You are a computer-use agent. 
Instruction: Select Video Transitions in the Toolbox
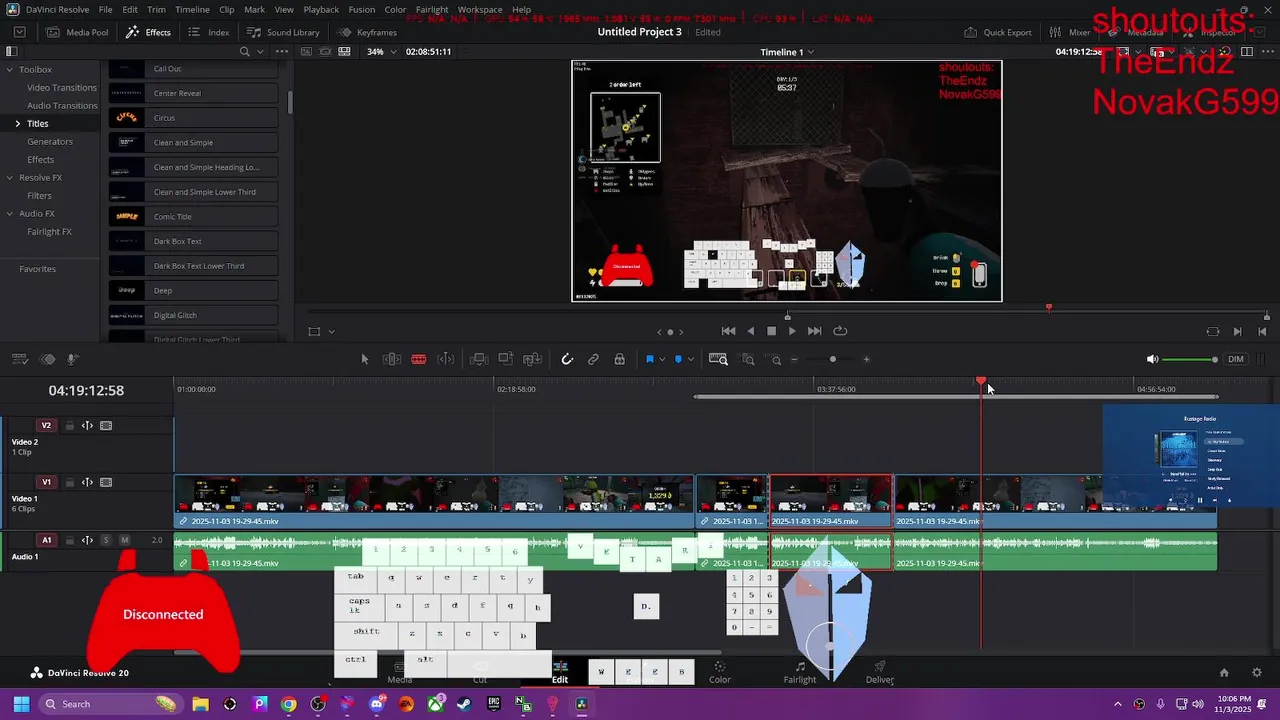coord(62,88)
